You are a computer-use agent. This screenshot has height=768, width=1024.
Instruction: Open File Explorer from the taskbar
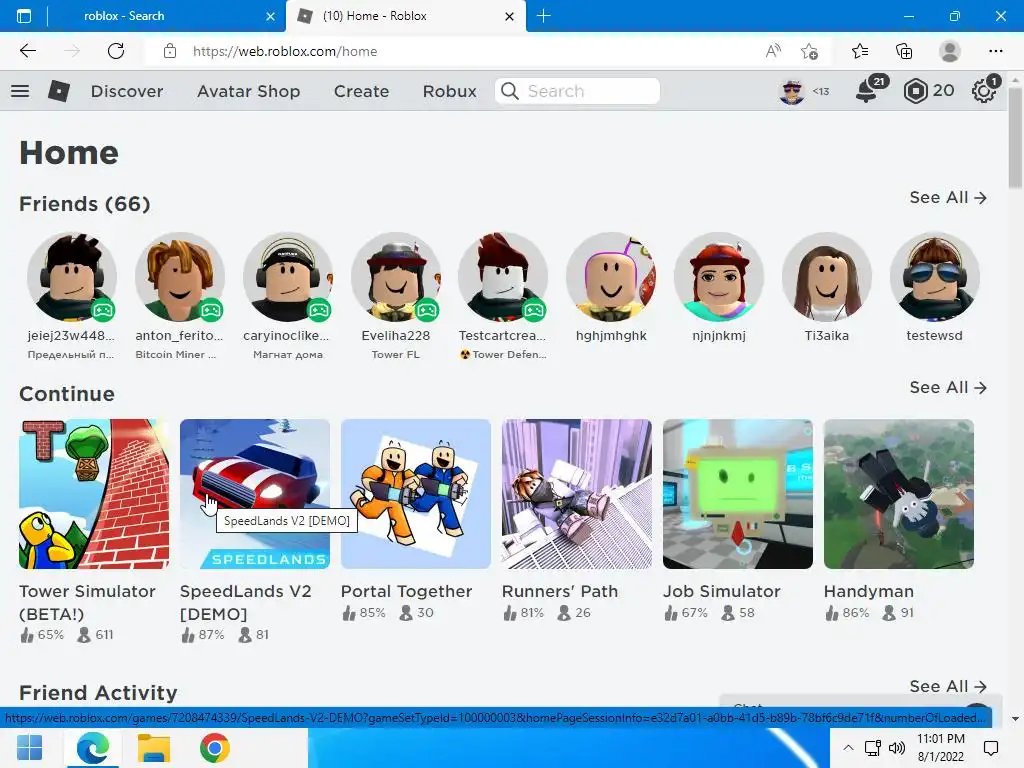(x=153, y=748)
